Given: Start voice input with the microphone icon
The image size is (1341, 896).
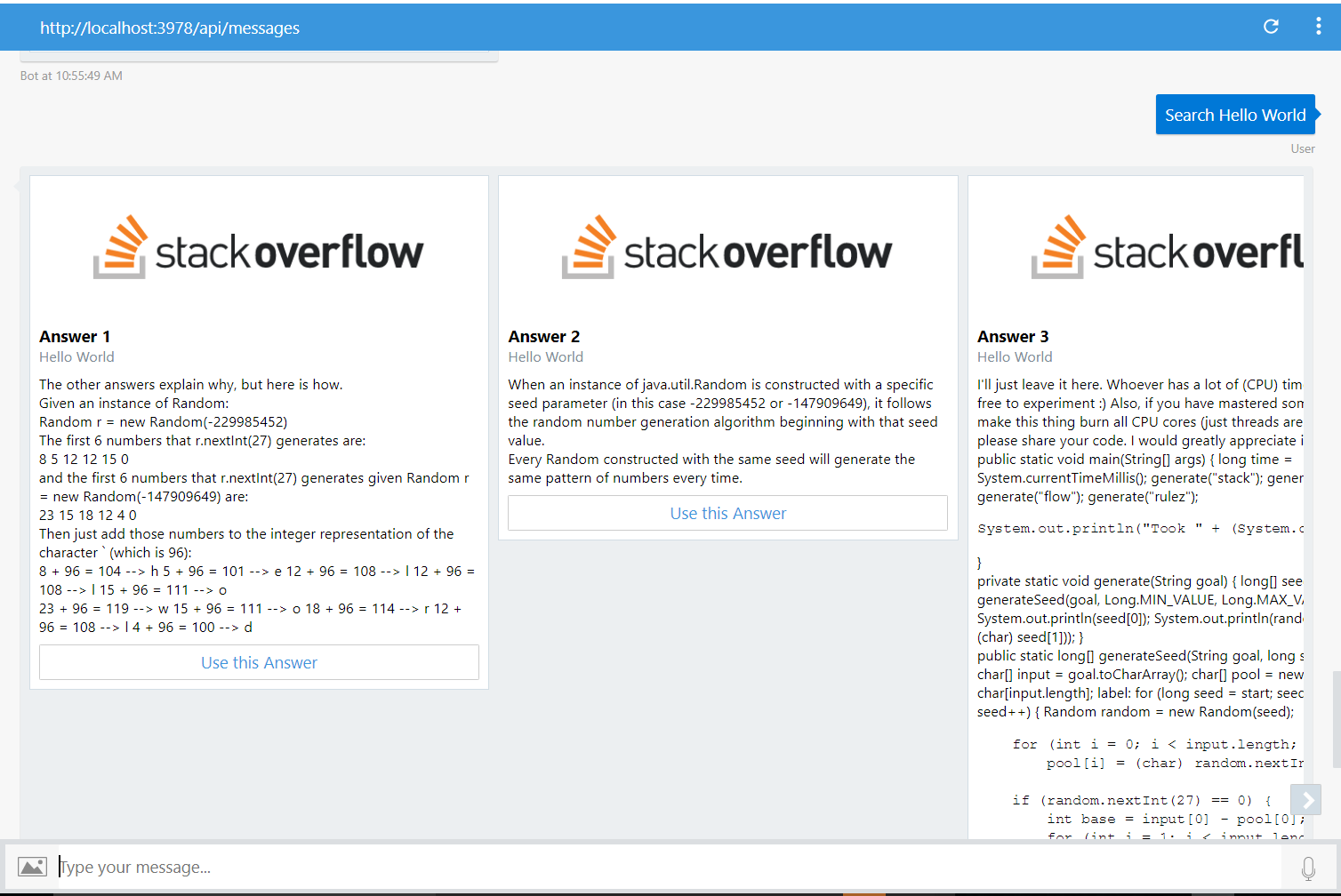Looking at the screenshot, I should tap(1308, 866).
